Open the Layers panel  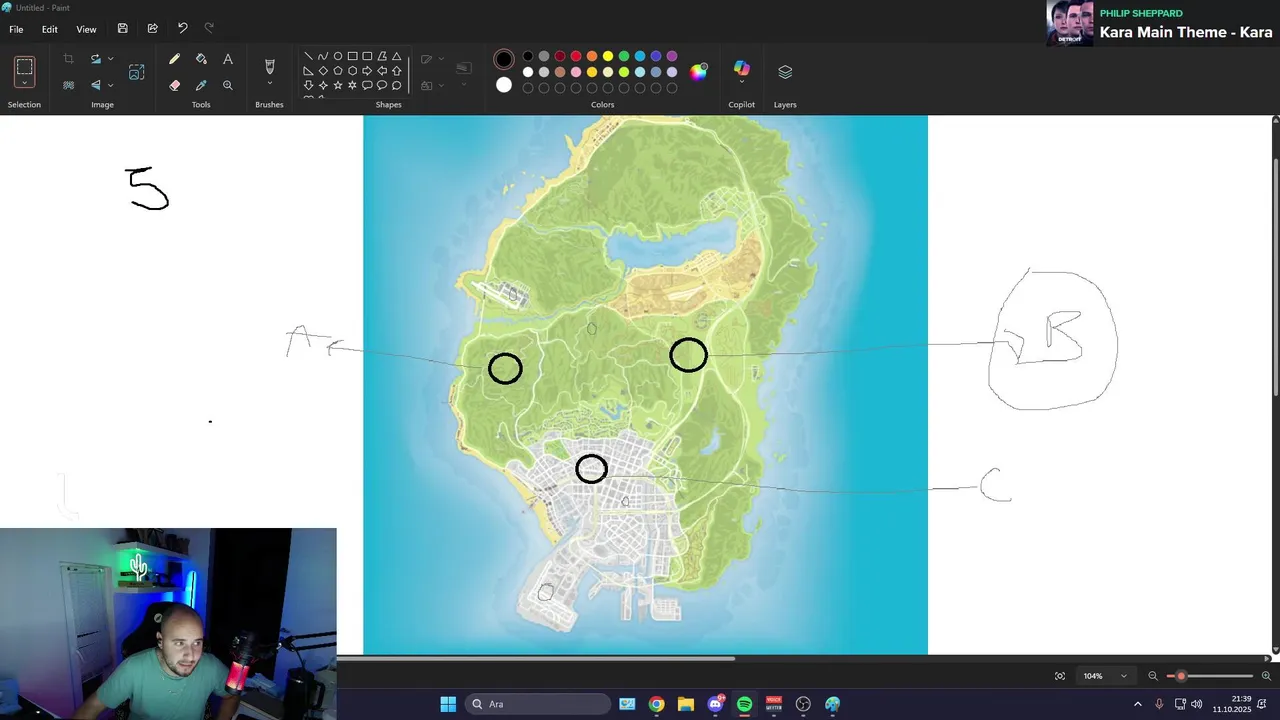click(x=785, y=72)
